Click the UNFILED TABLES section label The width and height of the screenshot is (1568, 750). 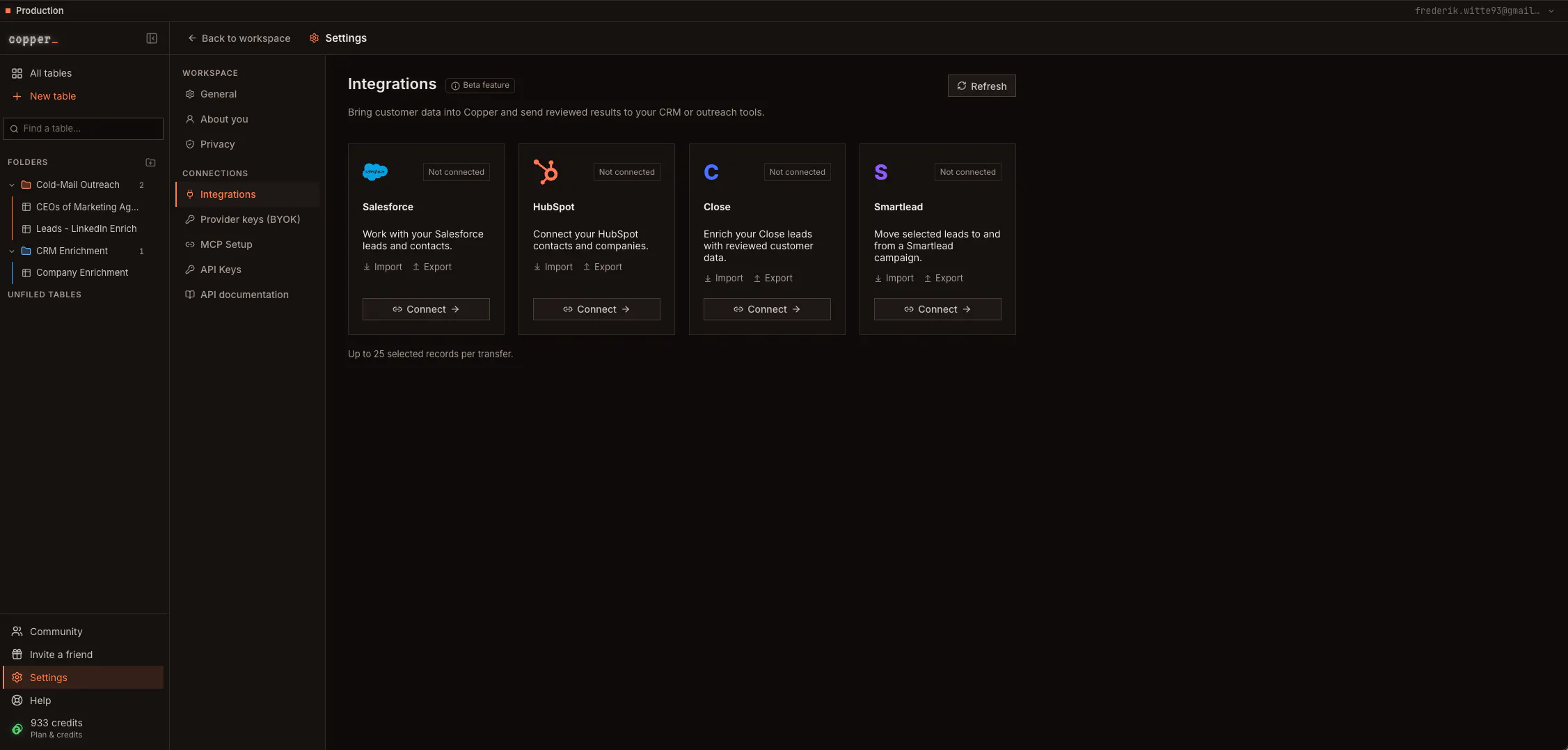pyautogui.click(x=45, y=295)
